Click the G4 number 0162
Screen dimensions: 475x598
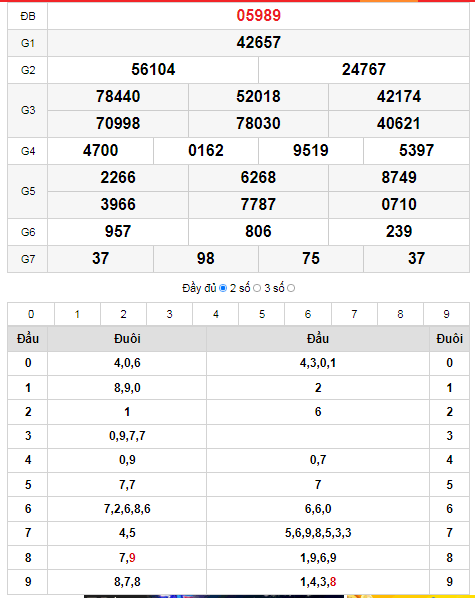206,151
